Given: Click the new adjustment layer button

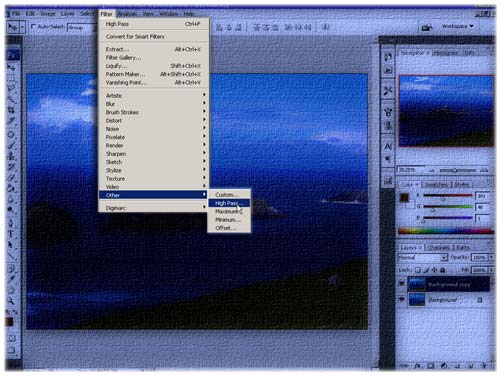Looking at the screenshot, I should tap(444, 366).
